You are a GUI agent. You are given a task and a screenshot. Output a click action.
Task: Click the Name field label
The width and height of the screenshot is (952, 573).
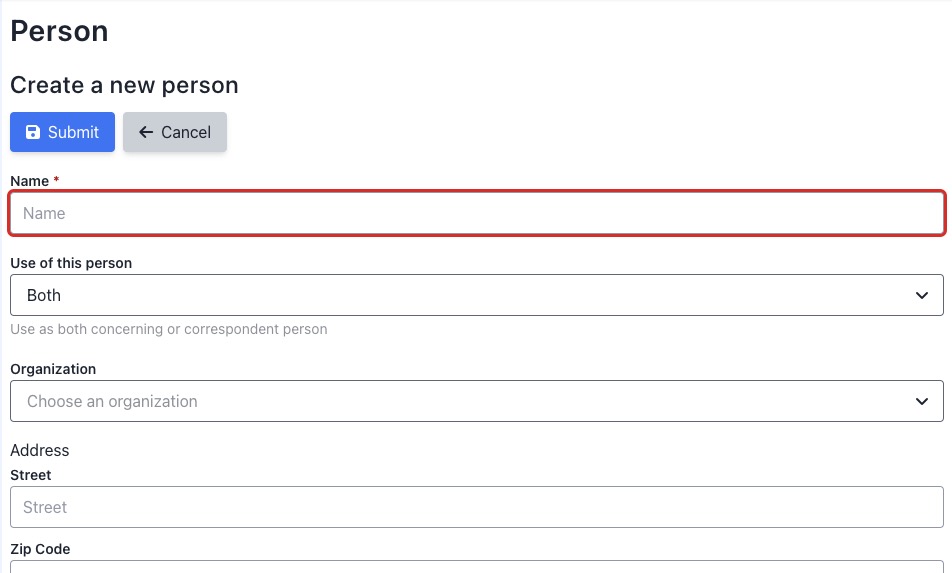(29, 181)
